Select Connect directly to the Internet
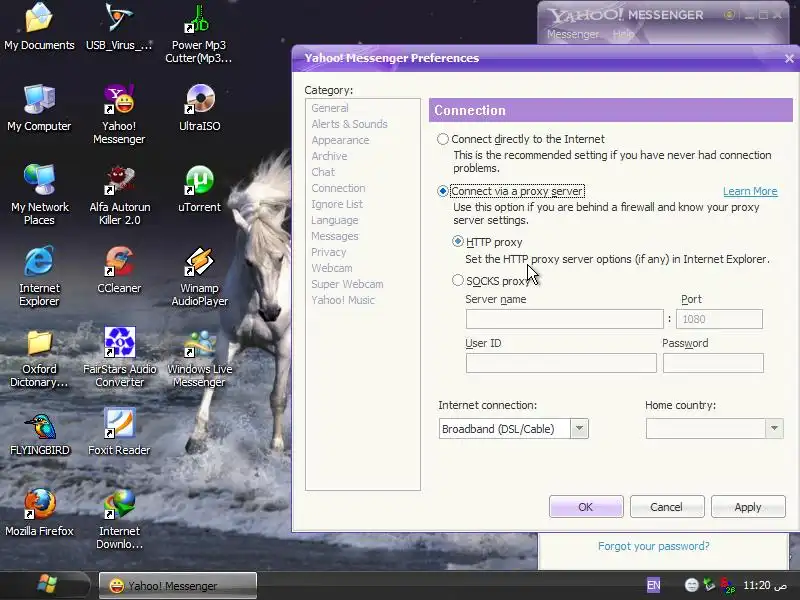Screen dimensions: 800x600 (443, 139)
